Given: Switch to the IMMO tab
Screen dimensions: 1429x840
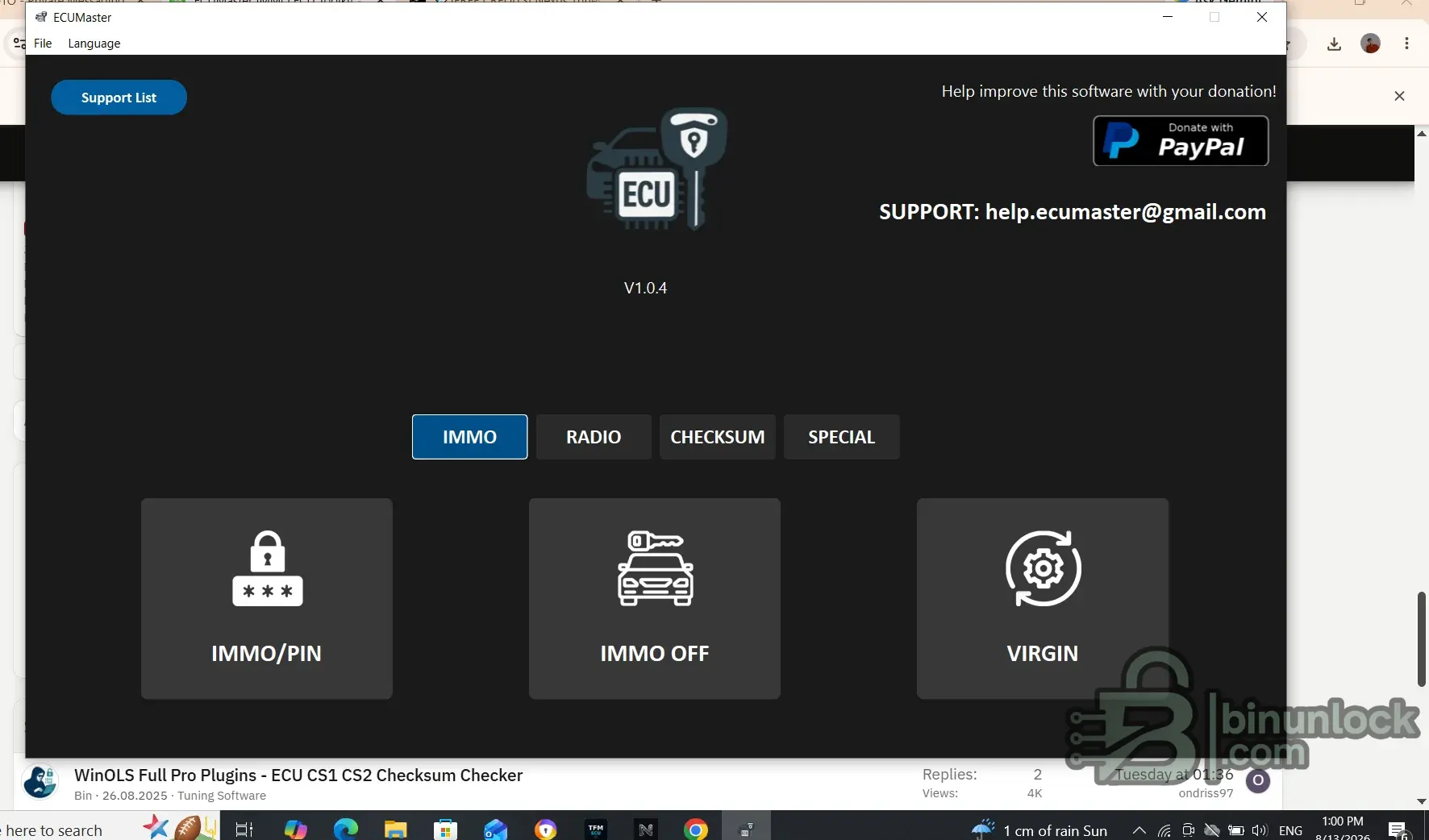Looking at the screenshot, I should pyautogui.click(x=470, y=437).
